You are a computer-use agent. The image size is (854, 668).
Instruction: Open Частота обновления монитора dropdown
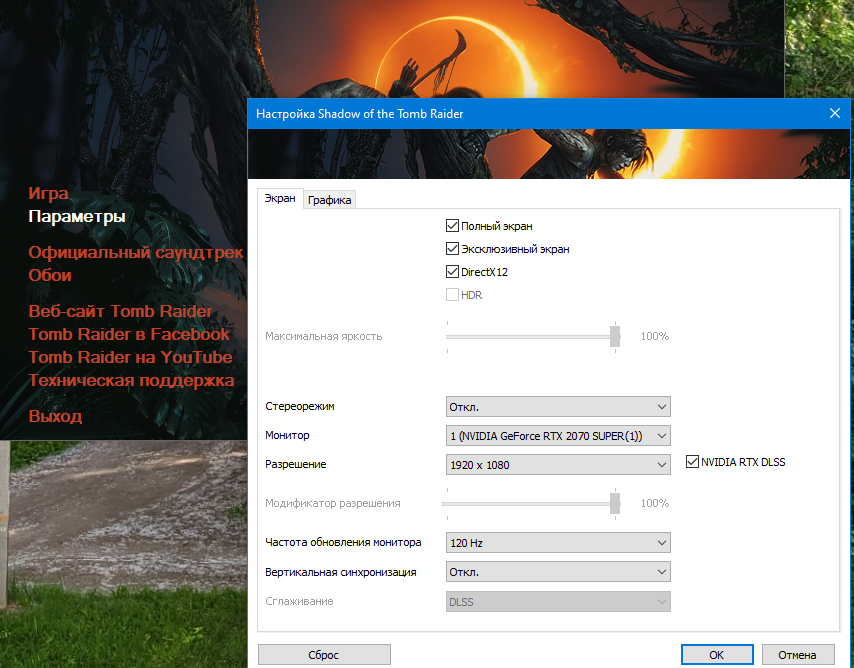point(558,543)
